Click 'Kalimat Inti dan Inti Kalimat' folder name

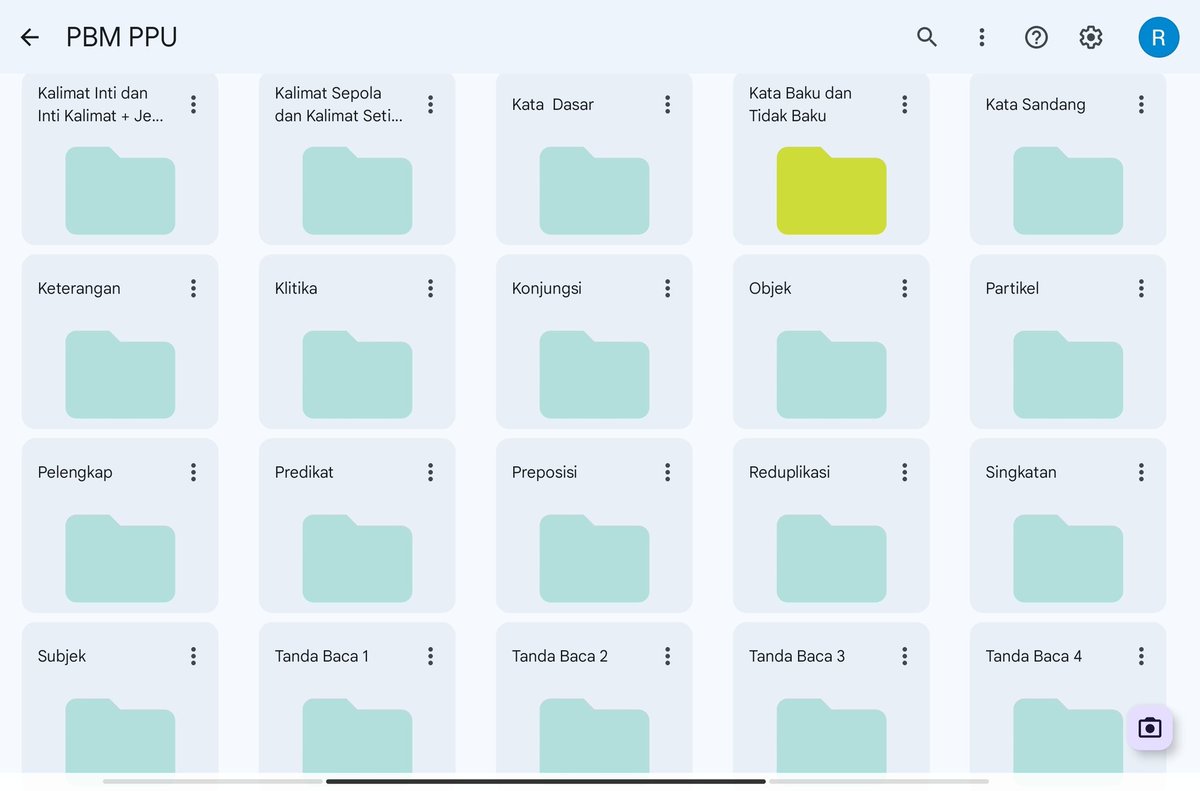click(x=101, y=104)
